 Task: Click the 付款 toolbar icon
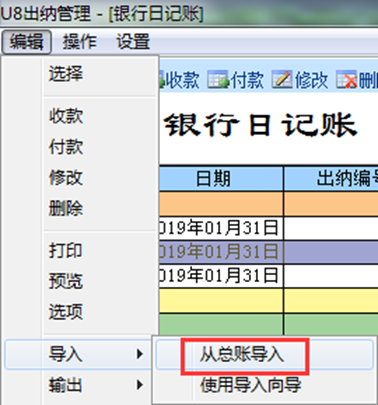click(x=218, y=80)
